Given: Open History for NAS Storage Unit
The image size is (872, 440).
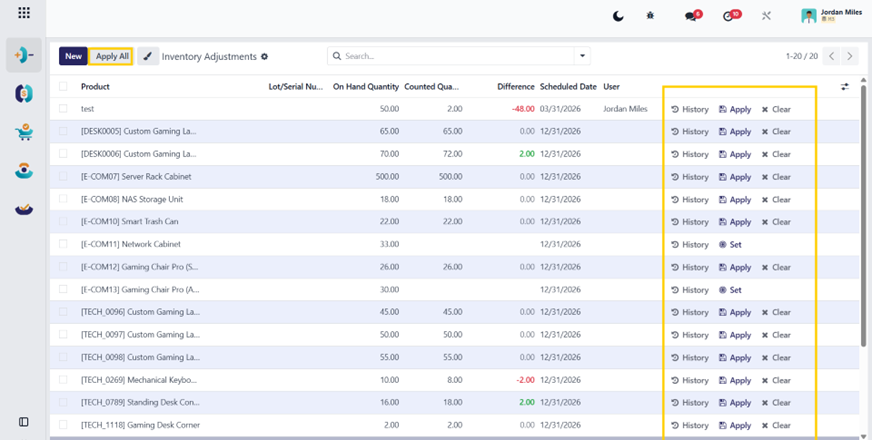Looking at the screenshot, I should click(690, 200).
